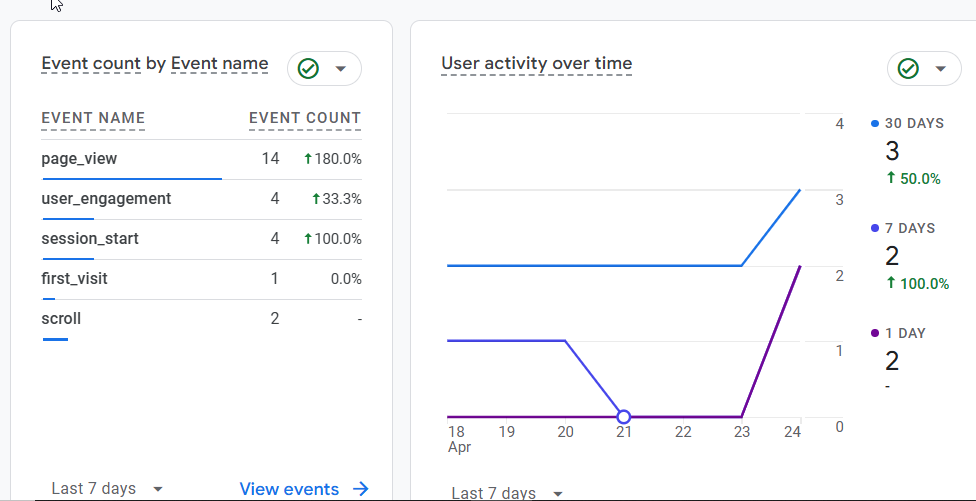Screen dimensions: 976x501
Task: Click the Event count by Event name title
Action: point(155,64)
